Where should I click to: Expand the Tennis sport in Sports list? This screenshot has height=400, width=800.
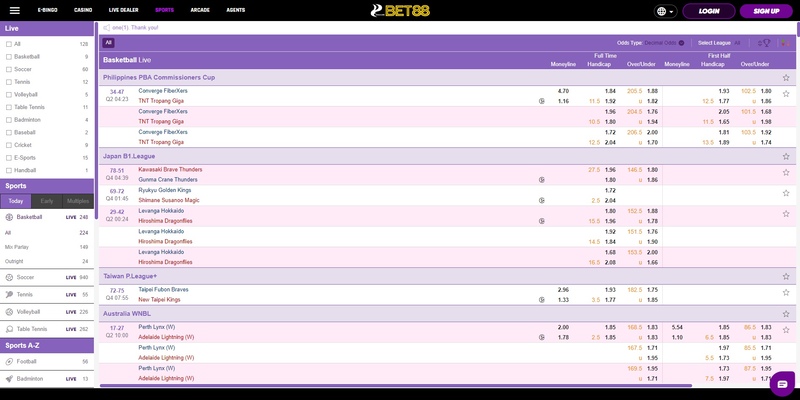47,294
